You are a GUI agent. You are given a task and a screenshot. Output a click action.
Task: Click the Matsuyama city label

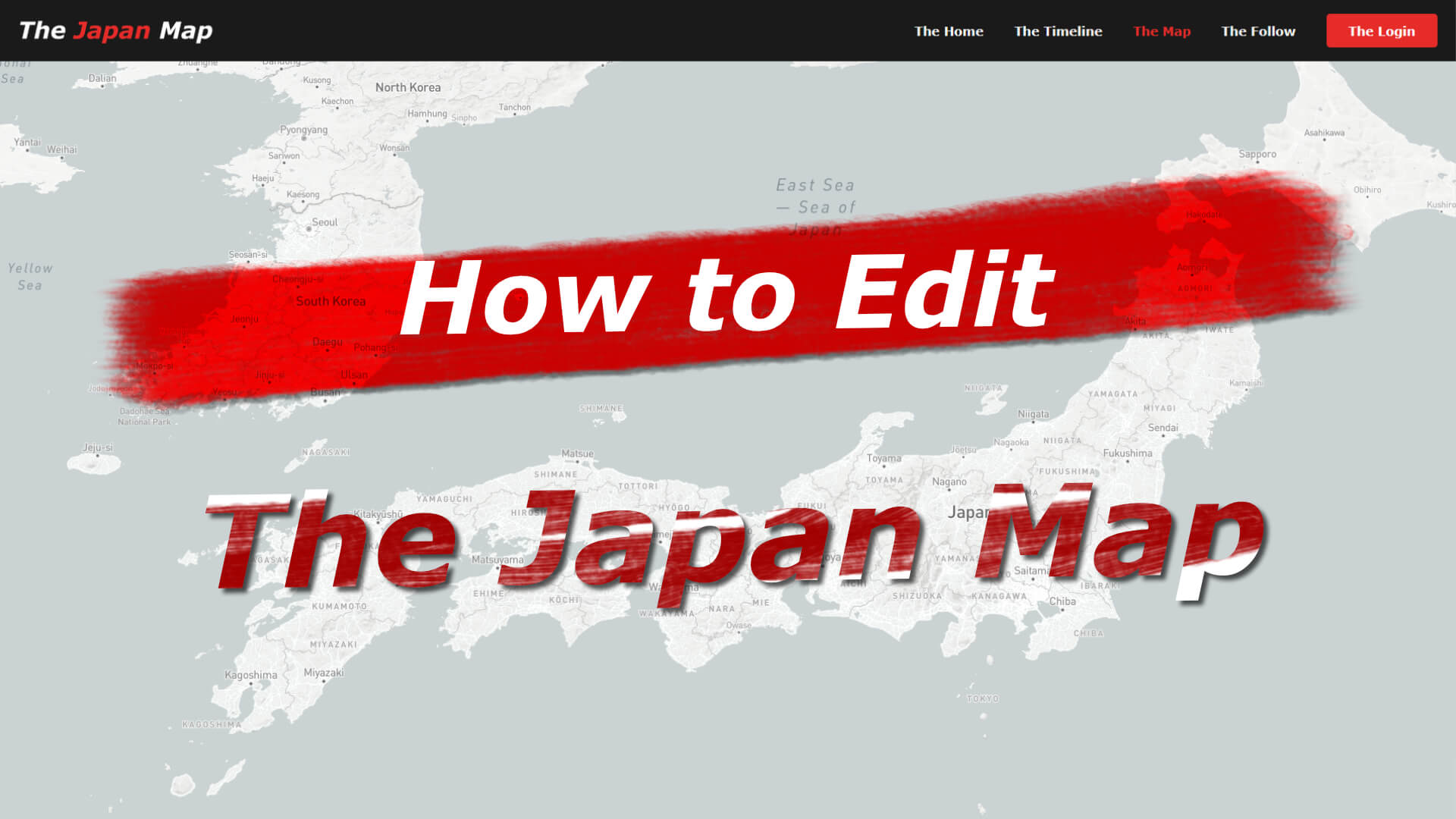pyautogui.click(x=497, y=560)
